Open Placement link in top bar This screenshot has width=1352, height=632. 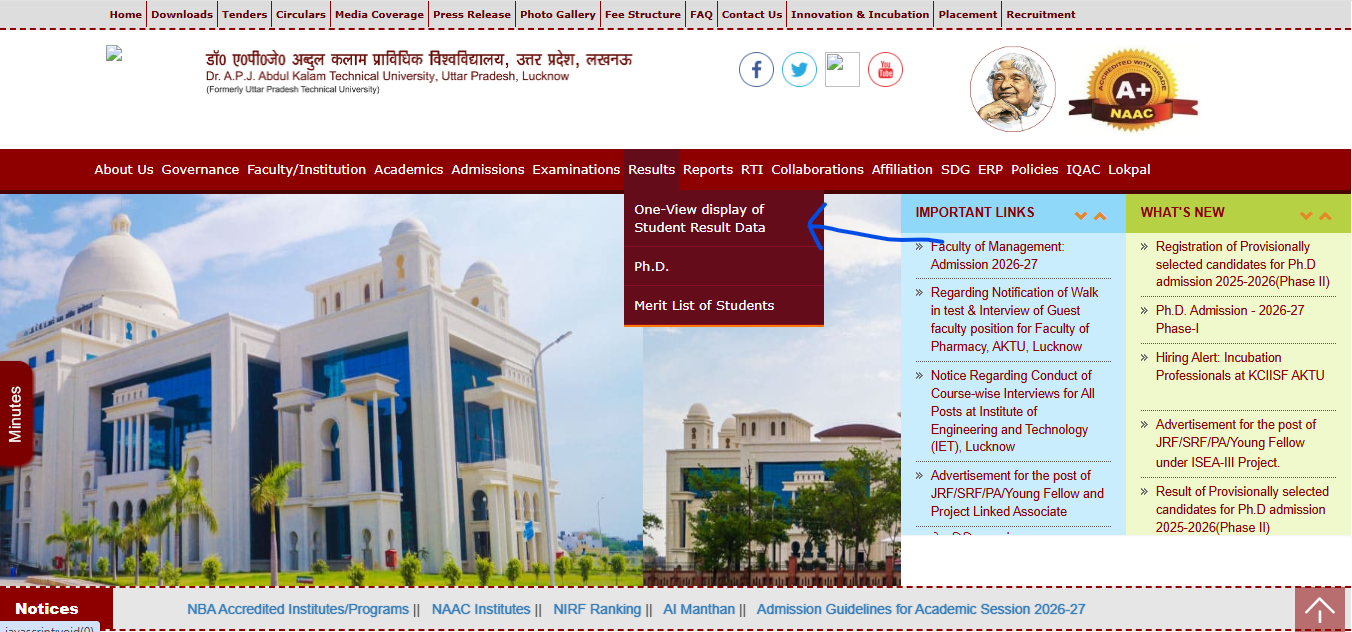(968, 14)
